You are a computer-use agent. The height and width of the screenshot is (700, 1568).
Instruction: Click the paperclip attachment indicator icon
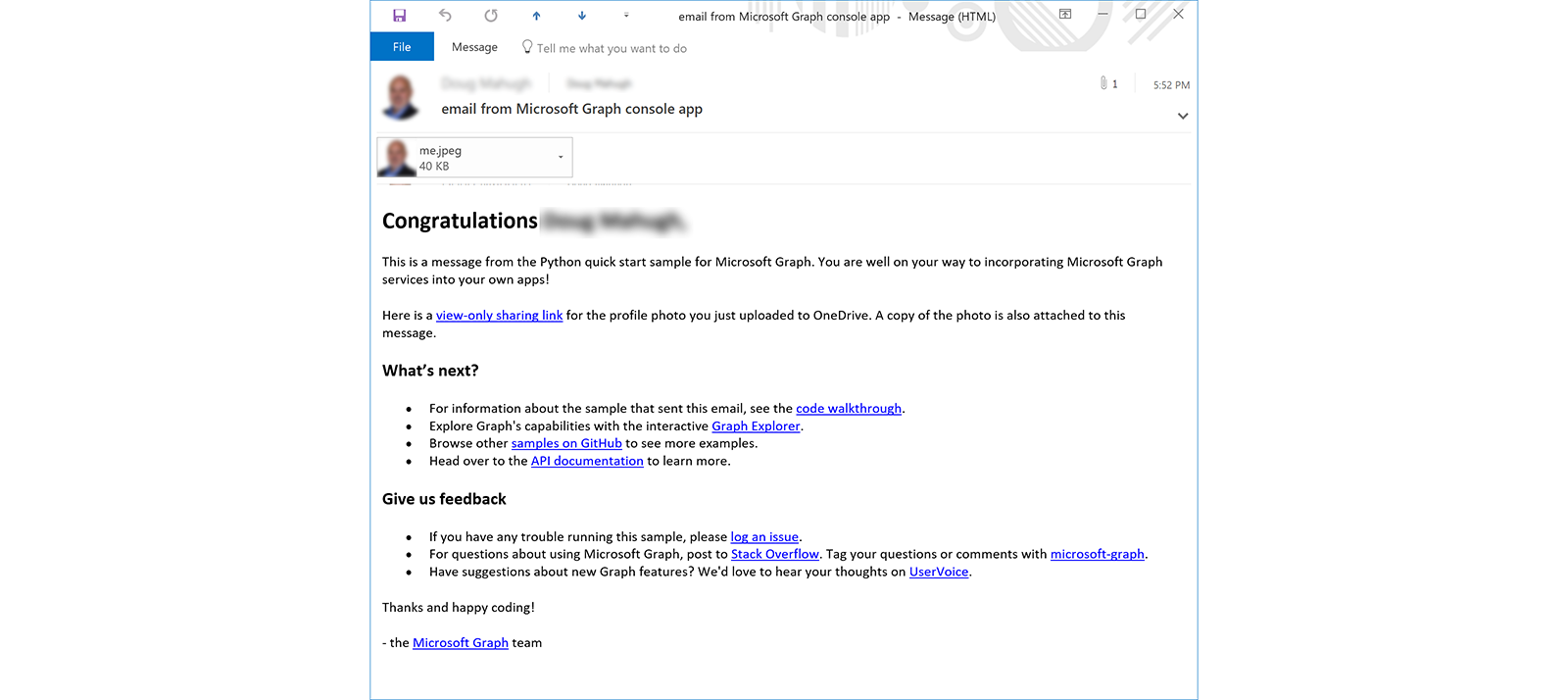tap(1103, 83)
